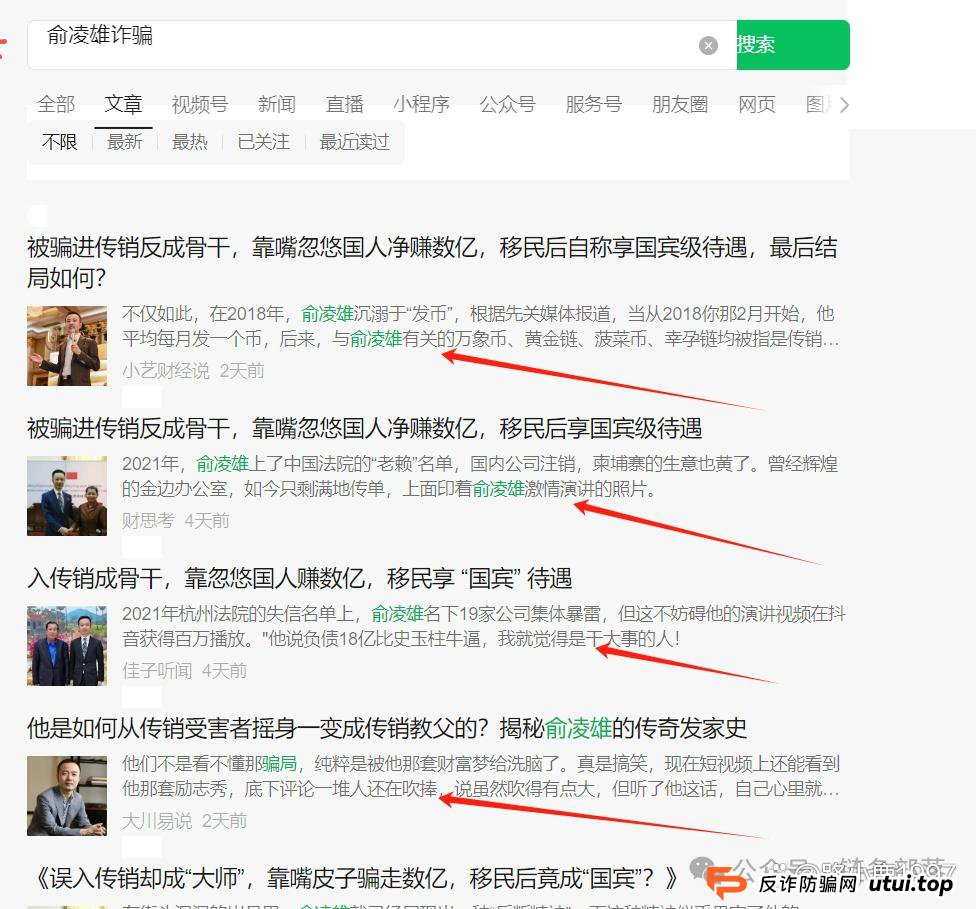Click the source name 财思考
976x909 pixels.
(148, 520)
